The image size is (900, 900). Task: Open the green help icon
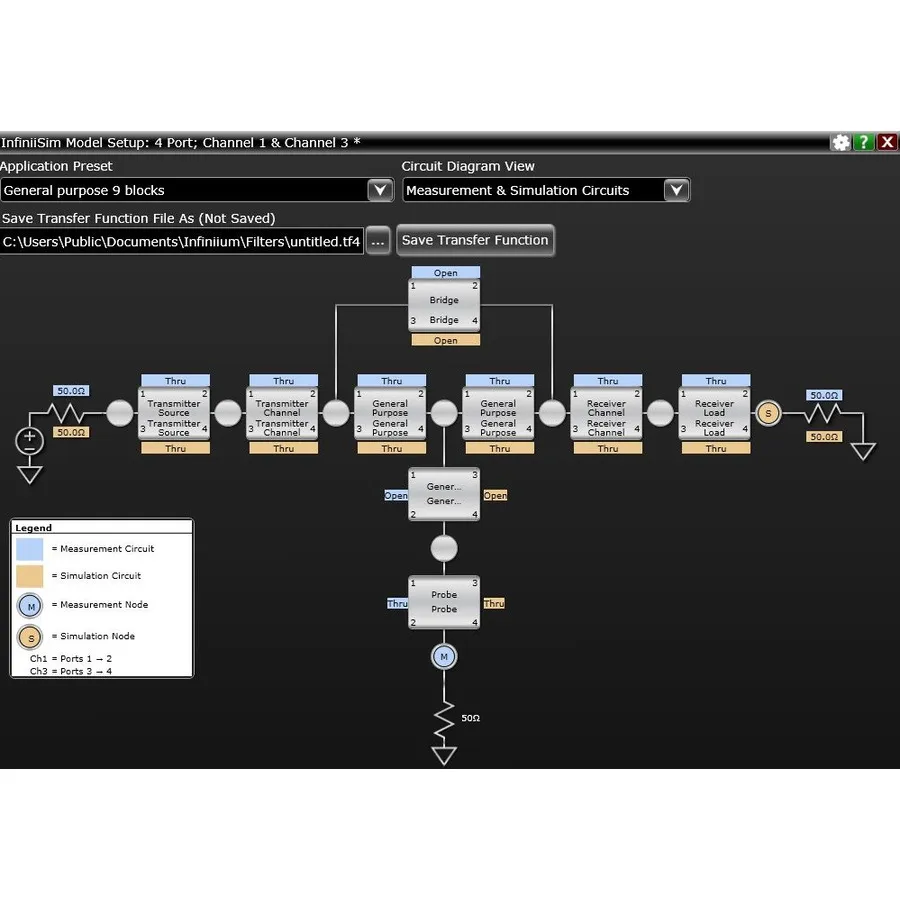click(x=863, y=142)
